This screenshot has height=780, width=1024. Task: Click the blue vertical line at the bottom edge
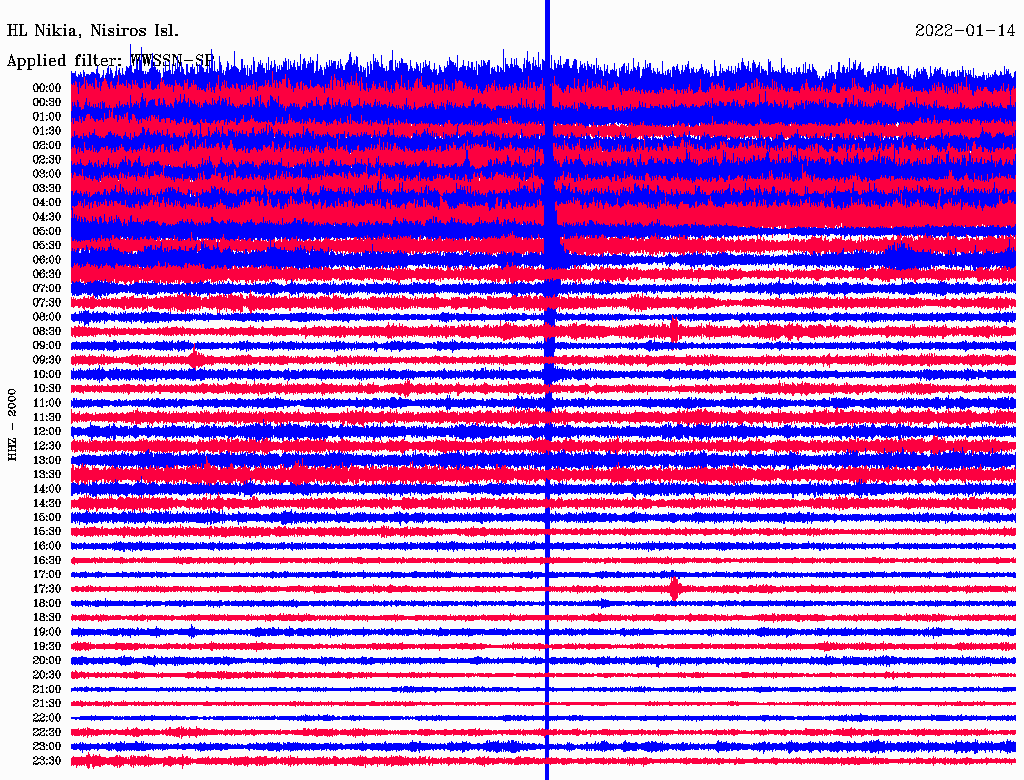(547, 770)
